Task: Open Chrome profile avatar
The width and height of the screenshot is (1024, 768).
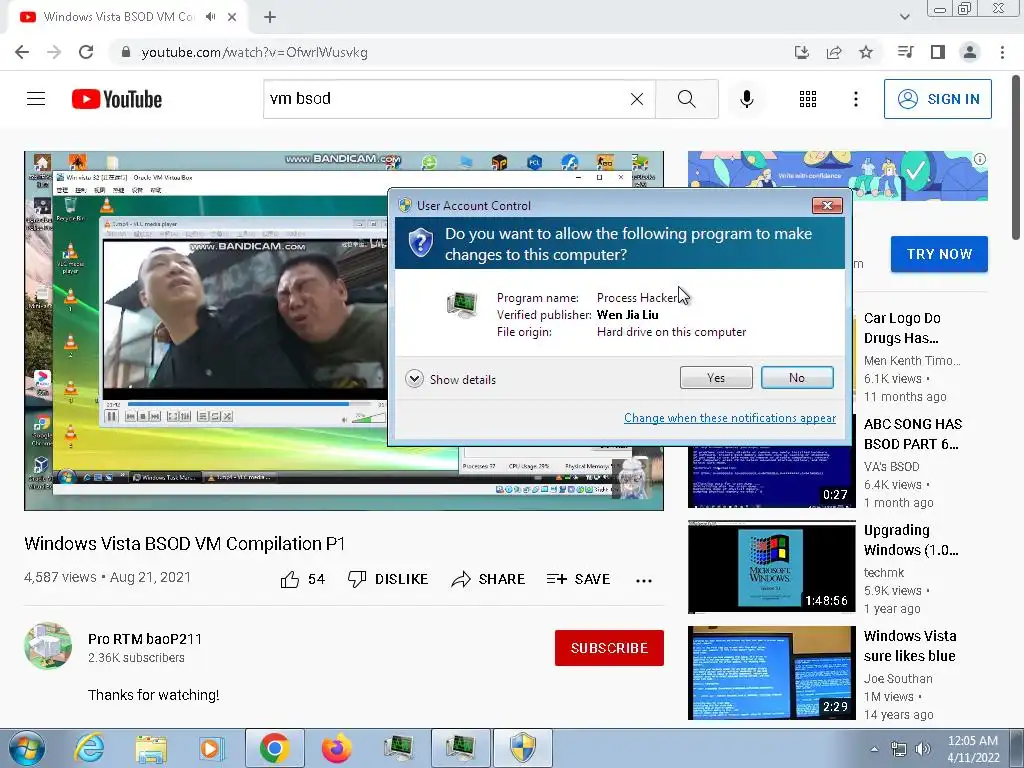Action: (970, 52)
